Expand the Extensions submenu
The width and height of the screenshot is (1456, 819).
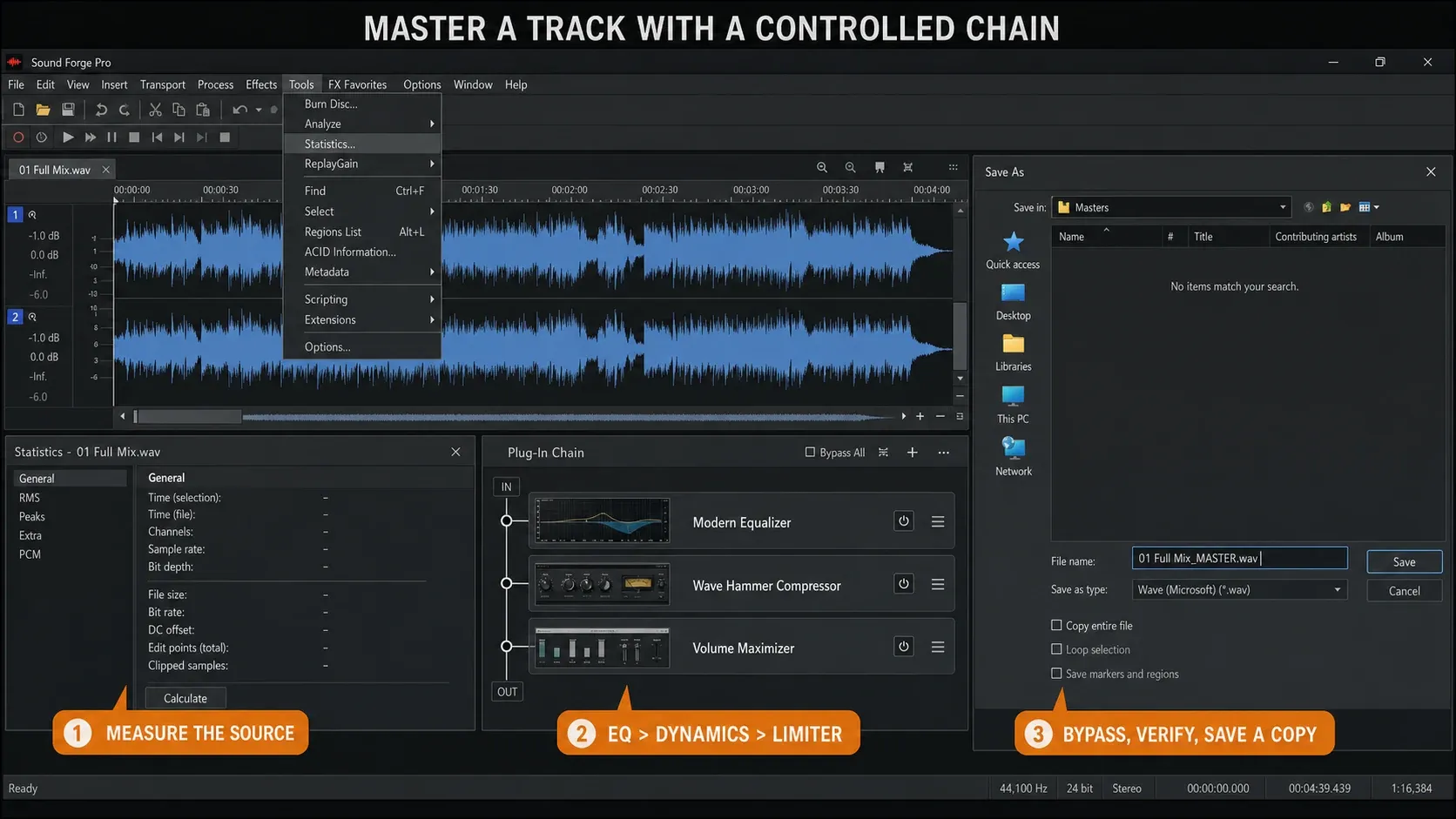point(362,319)
